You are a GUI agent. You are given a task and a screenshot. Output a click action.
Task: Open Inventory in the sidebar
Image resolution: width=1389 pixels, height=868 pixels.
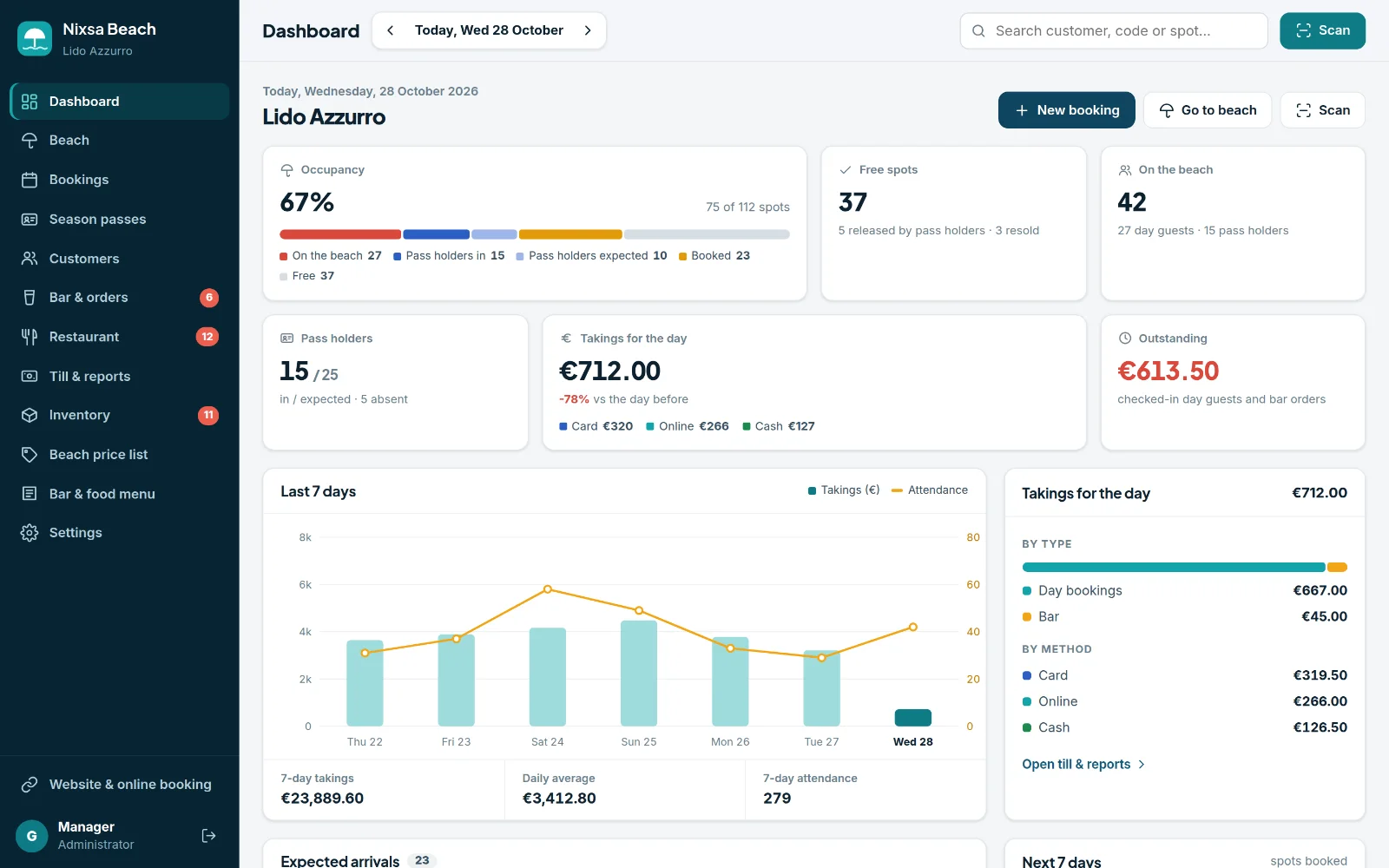click(120, 415)
